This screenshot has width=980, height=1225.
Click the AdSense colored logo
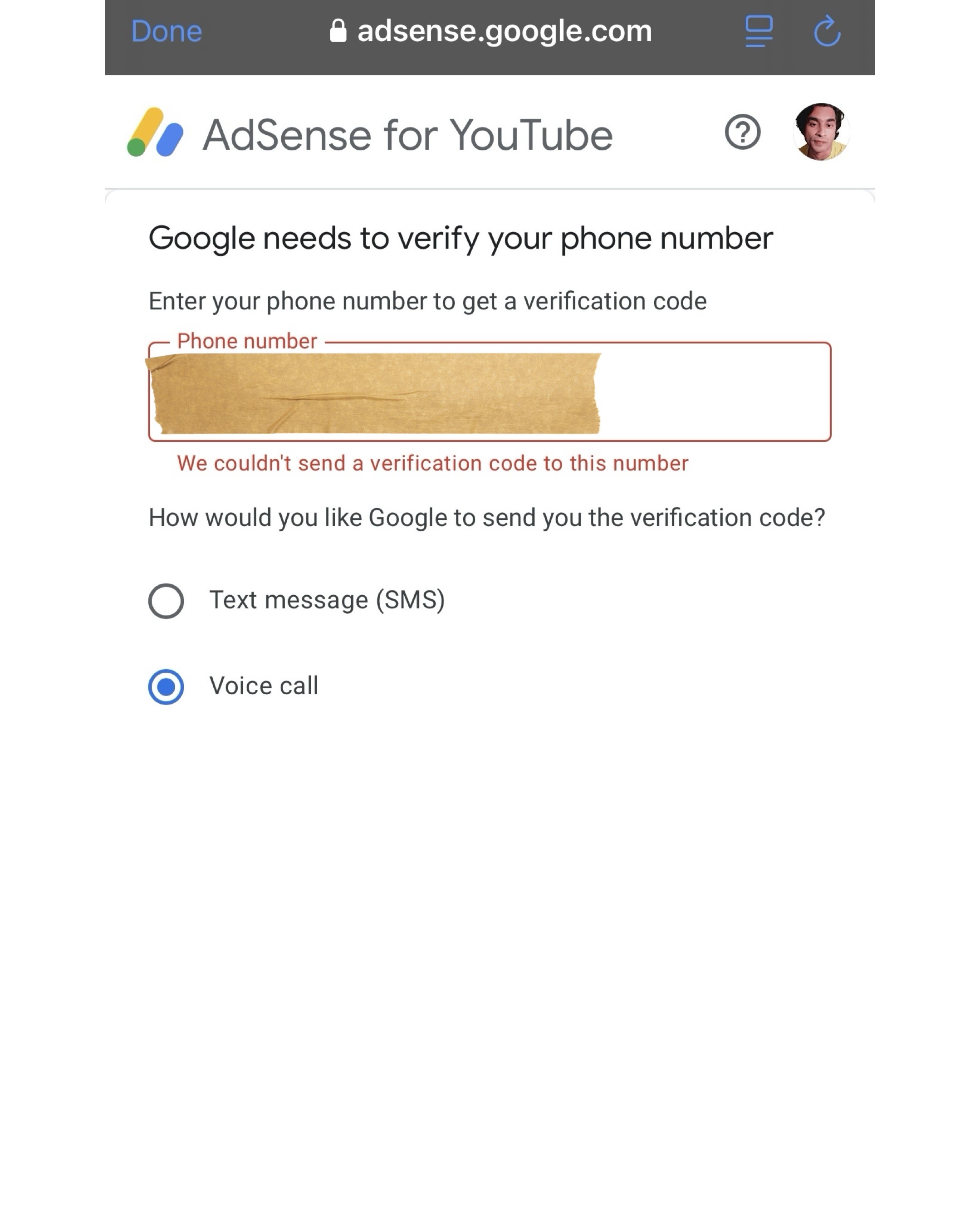[155, 132]
